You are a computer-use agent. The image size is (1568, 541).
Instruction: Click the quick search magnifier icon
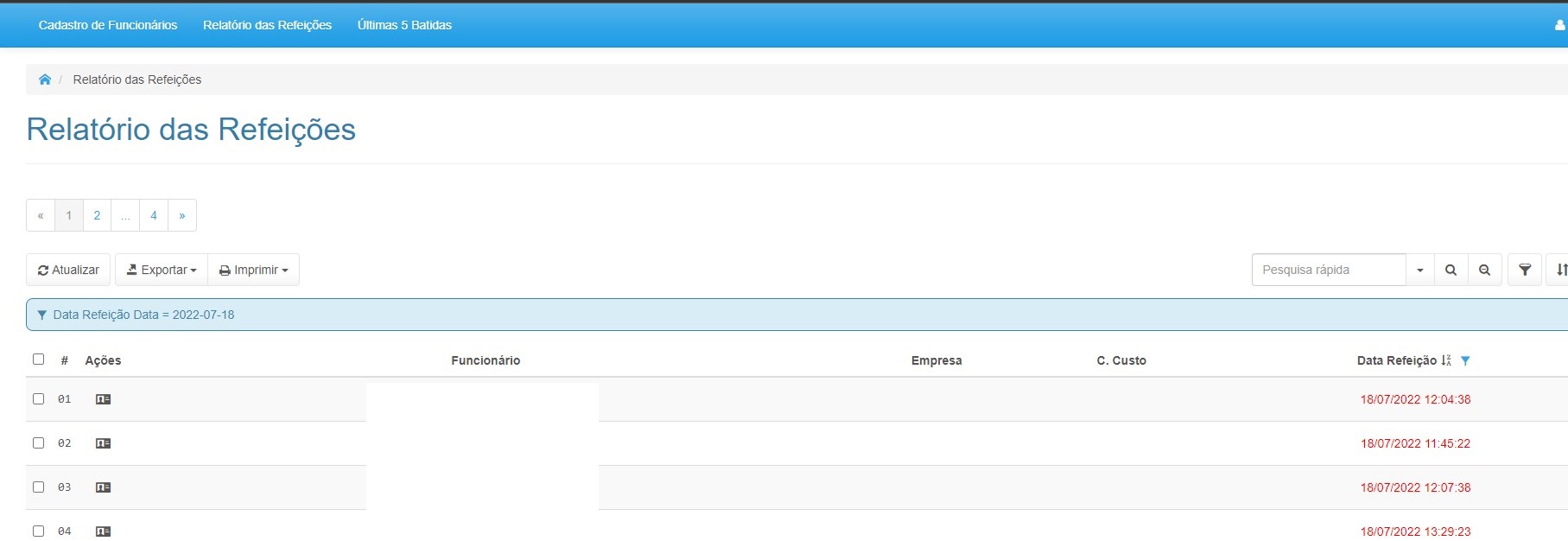[x=1451, y=270]
